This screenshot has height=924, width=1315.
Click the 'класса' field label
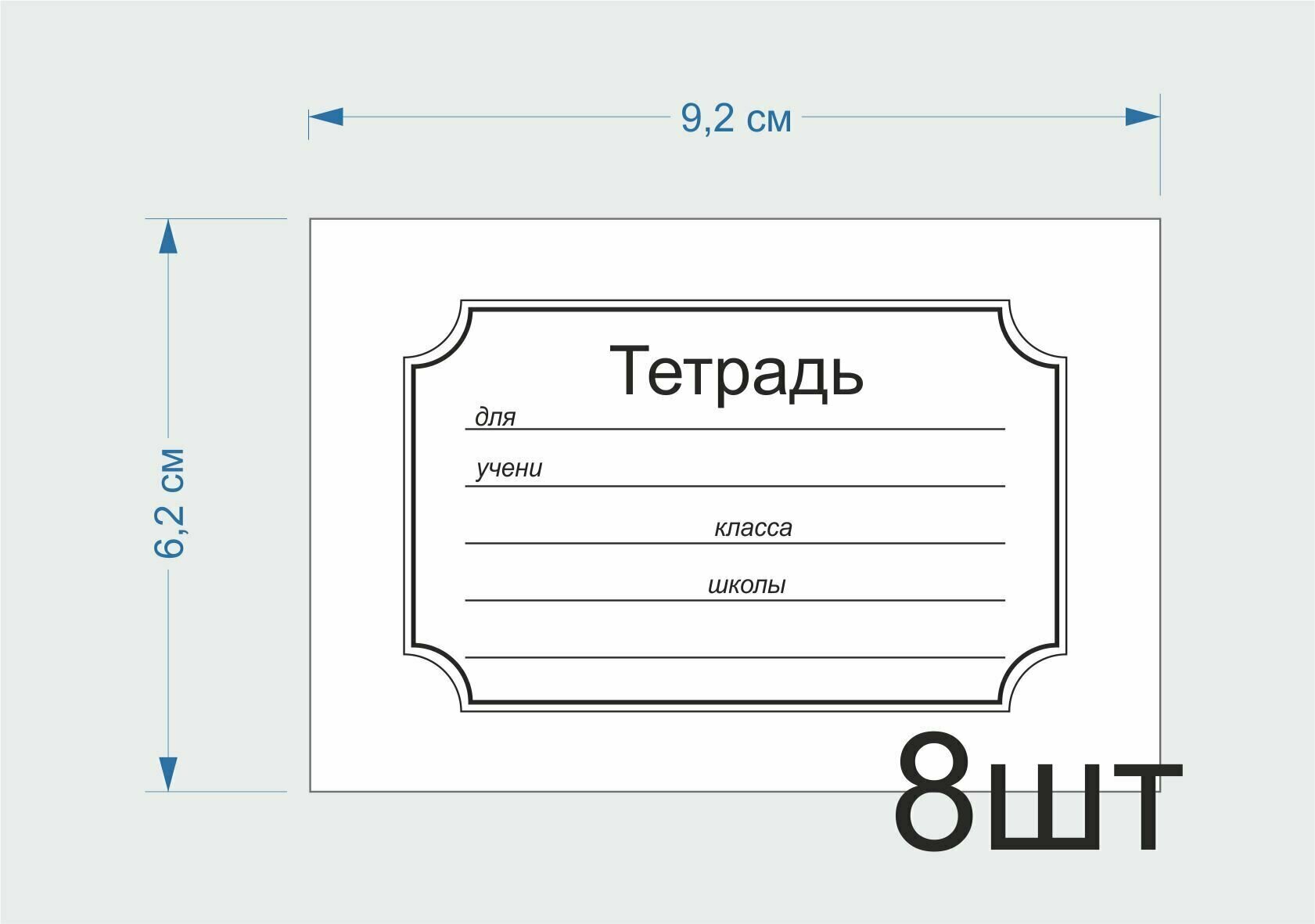tap(753, 528)
